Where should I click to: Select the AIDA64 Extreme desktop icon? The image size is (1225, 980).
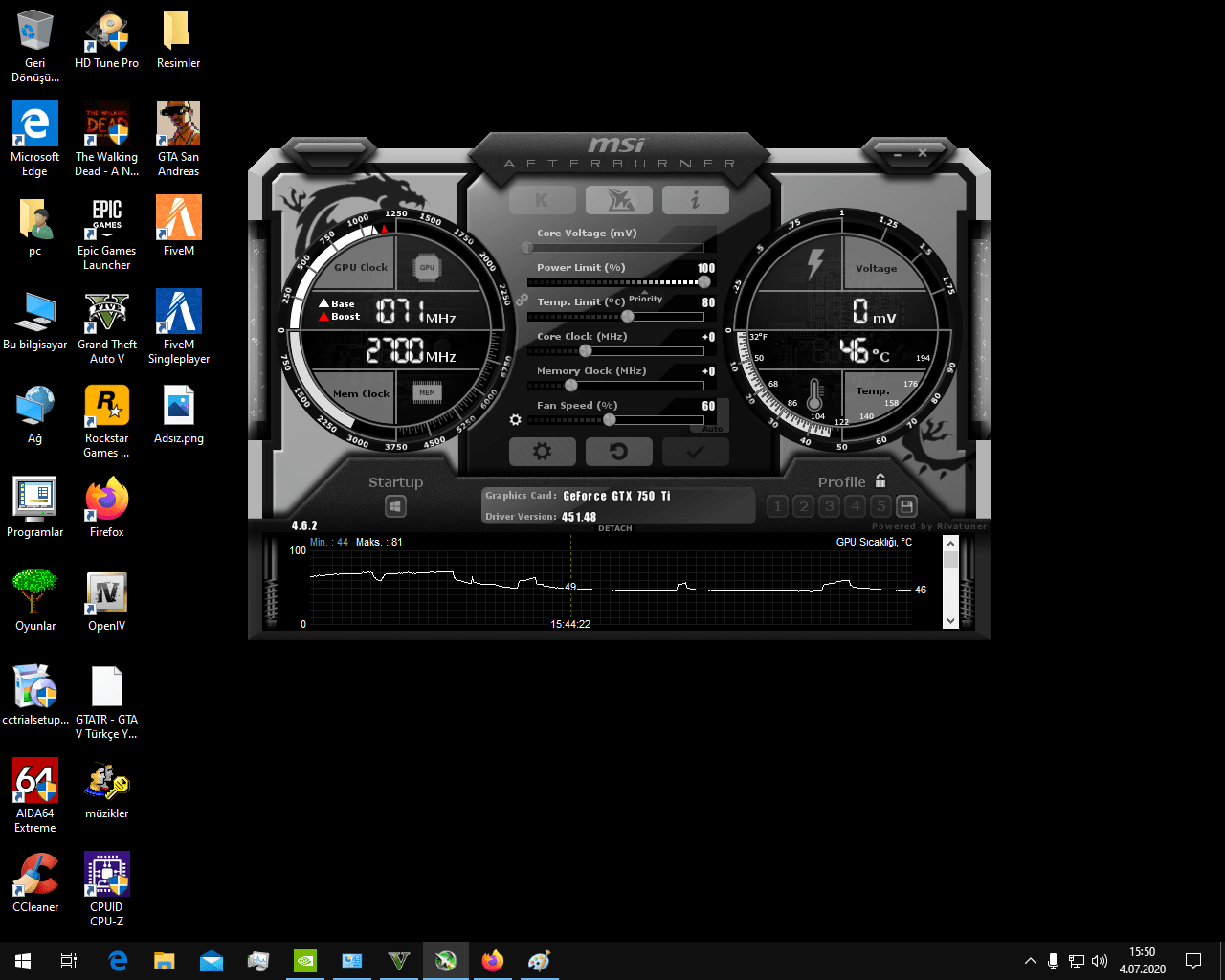tap(35, 796)
